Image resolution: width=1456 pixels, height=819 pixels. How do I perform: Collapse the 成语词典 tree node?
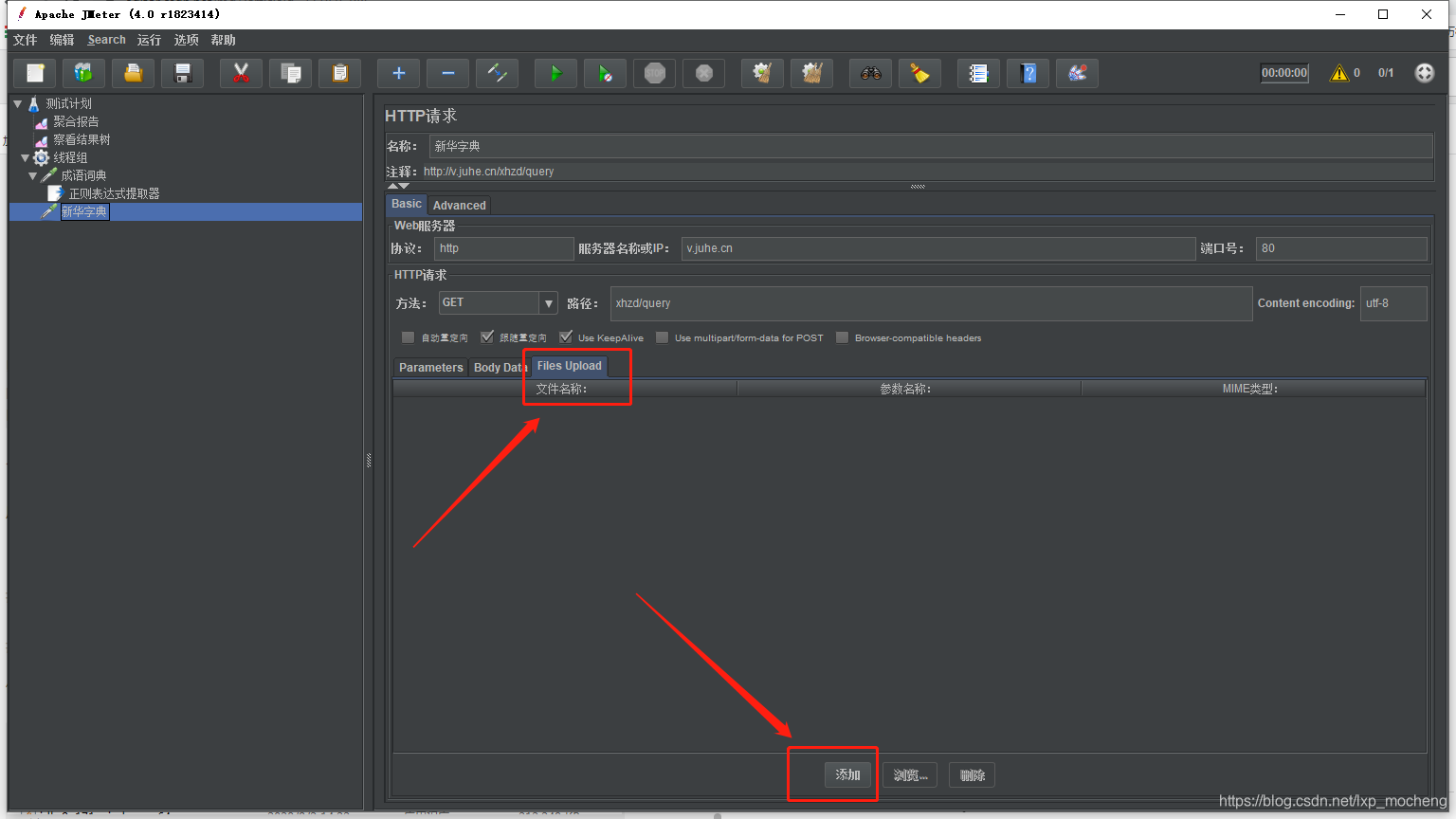[x=33, y=175]
